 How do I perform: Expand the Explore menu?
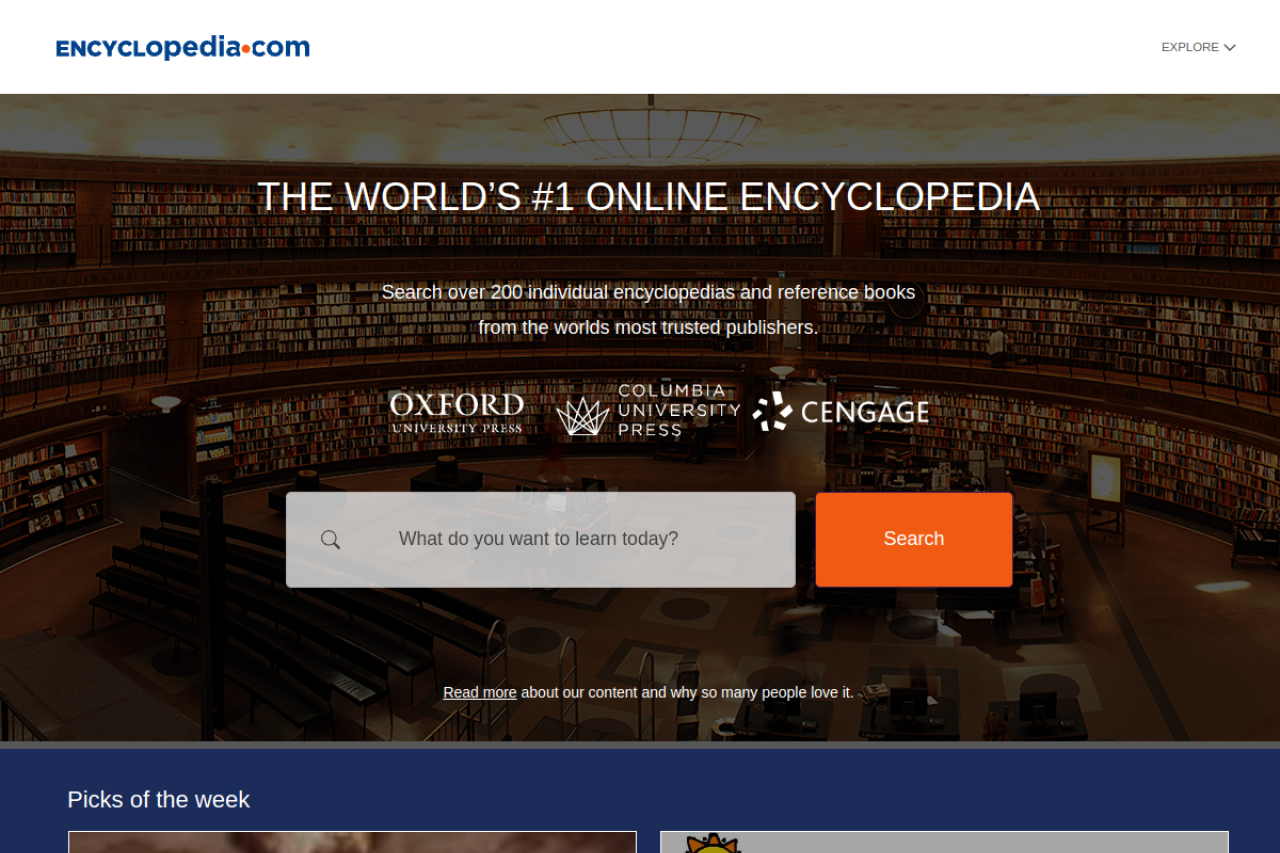point(1198,47)
